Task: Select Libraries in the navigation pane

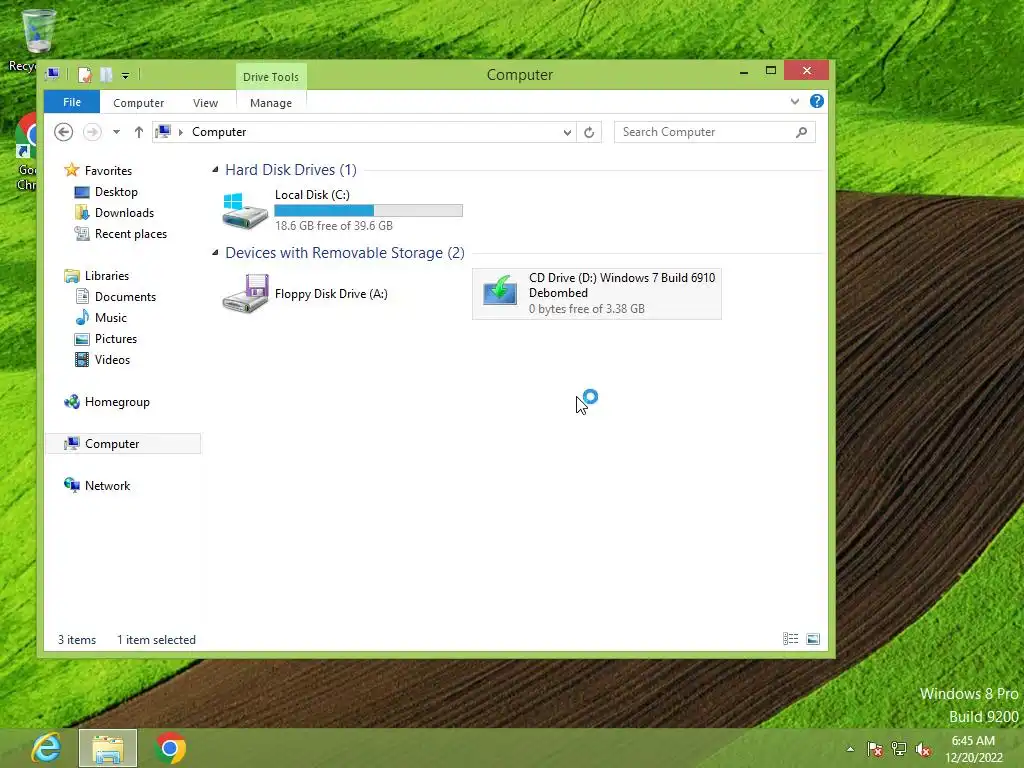Action: [106, 276]
